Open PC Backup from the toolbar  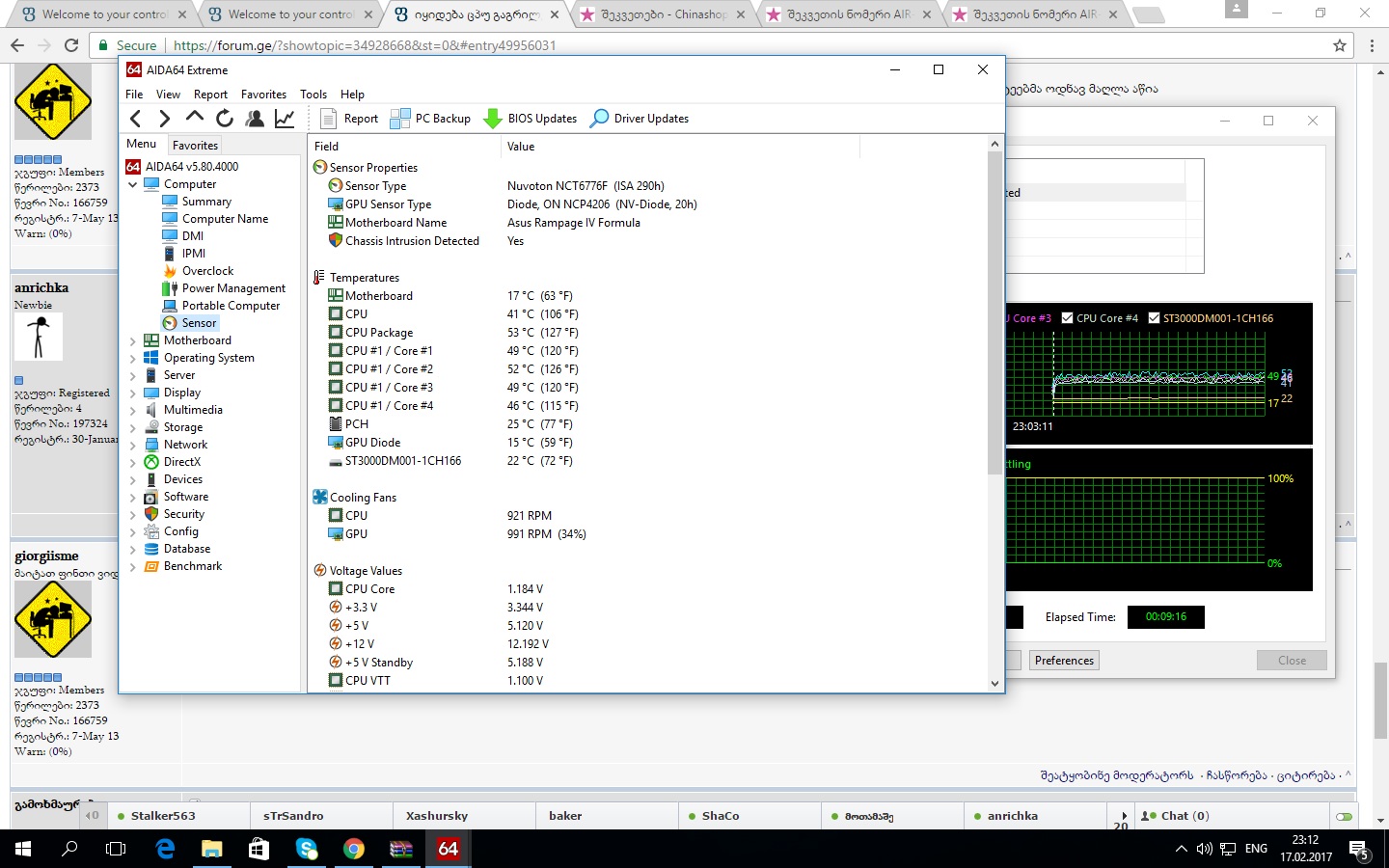point(430,119)
